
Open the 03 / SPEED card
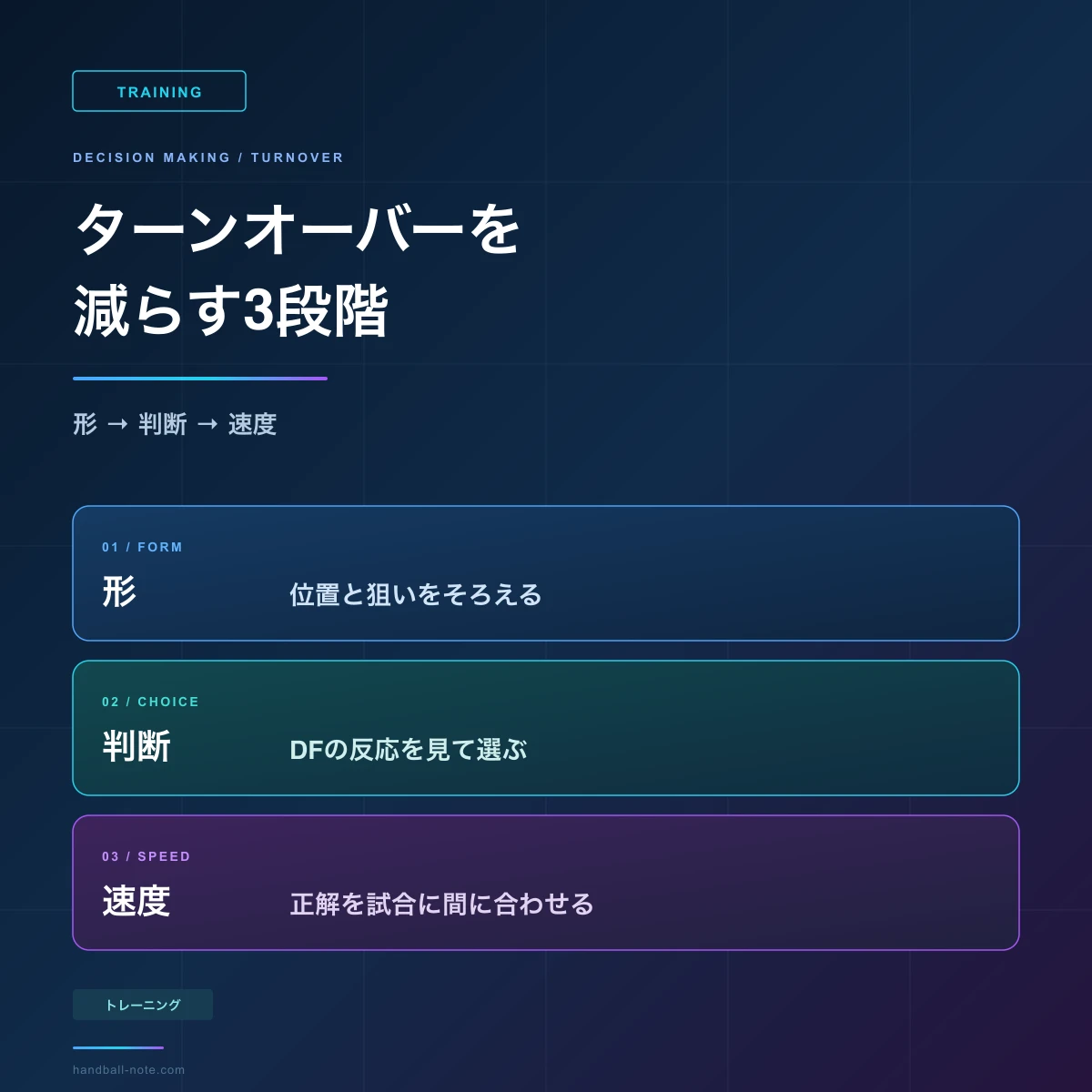[x=546, y=883]
